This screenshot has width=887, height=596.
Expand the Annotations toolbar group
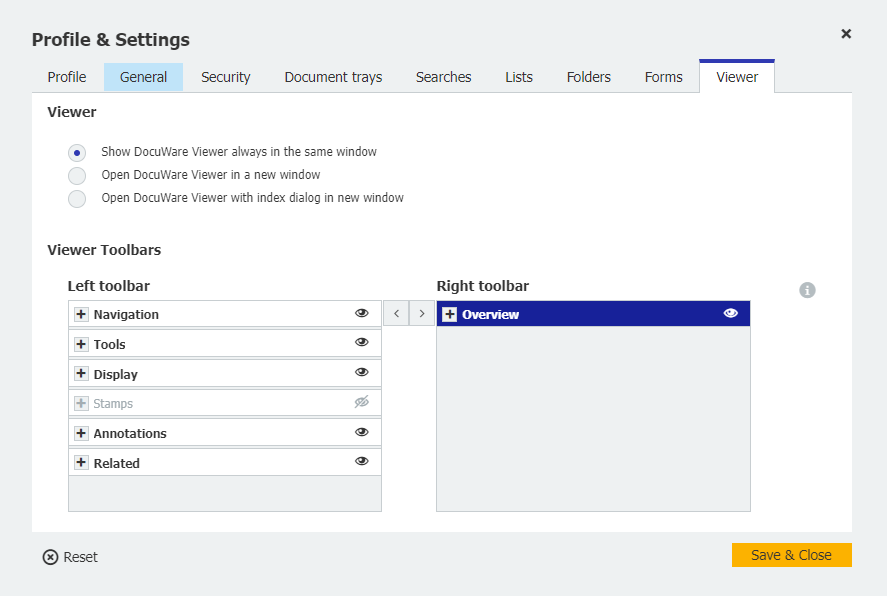81,434
